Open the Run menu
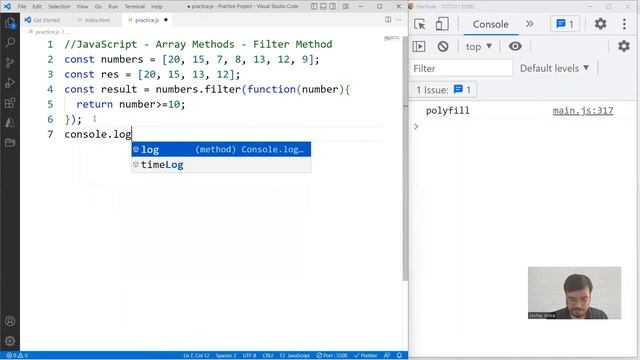Screen dimensions: 640x360 coord(113,7)
